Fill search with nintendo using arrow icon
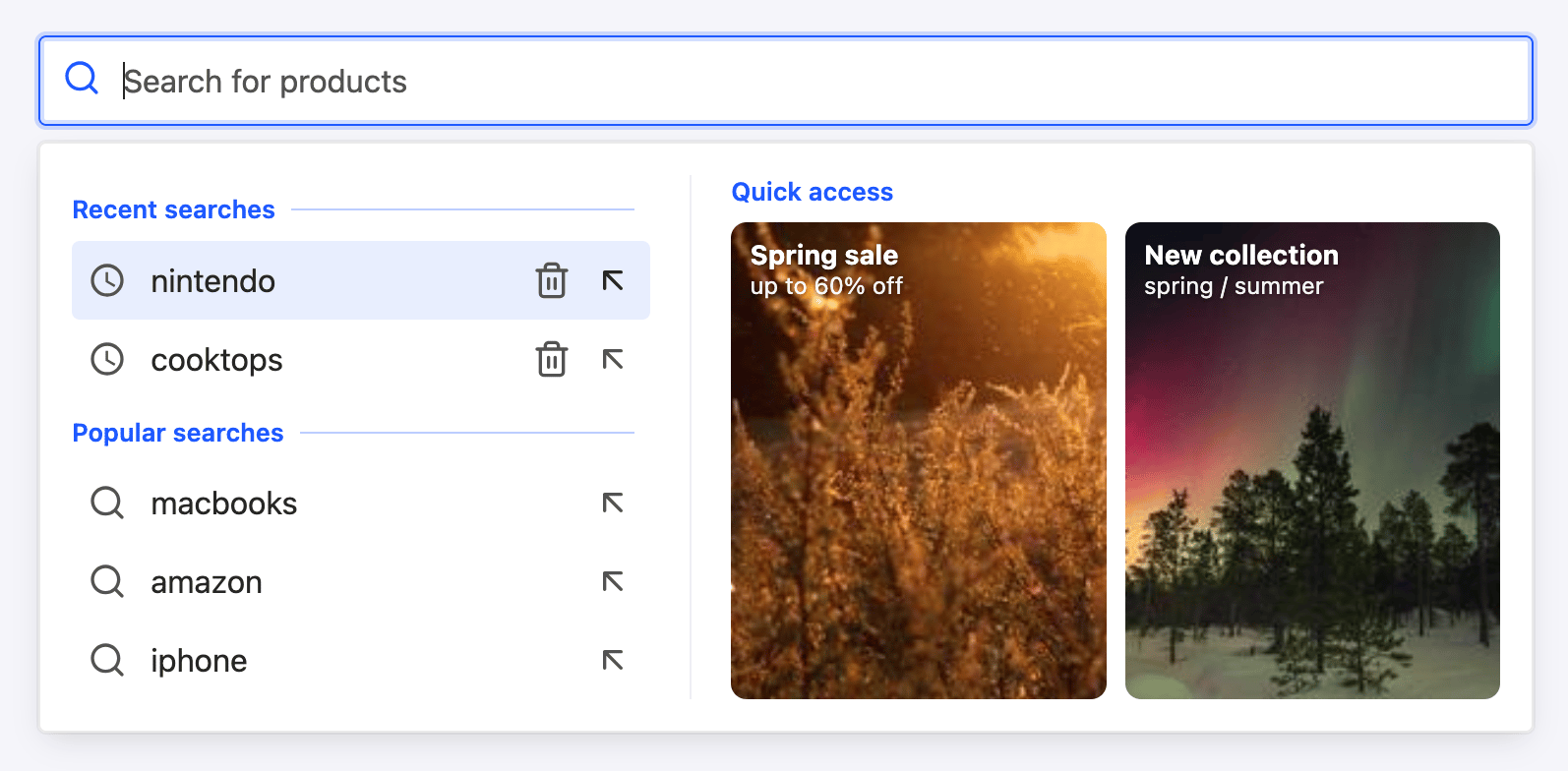 point(613,280)
